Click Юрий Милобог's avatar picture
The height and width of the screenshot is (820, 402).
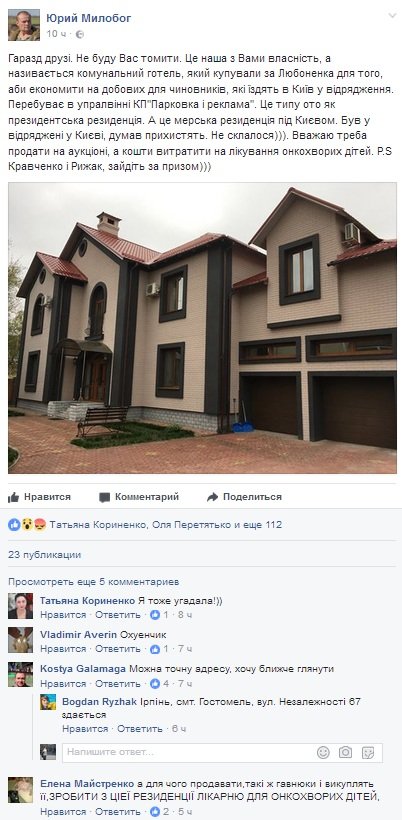pos(24,25)
